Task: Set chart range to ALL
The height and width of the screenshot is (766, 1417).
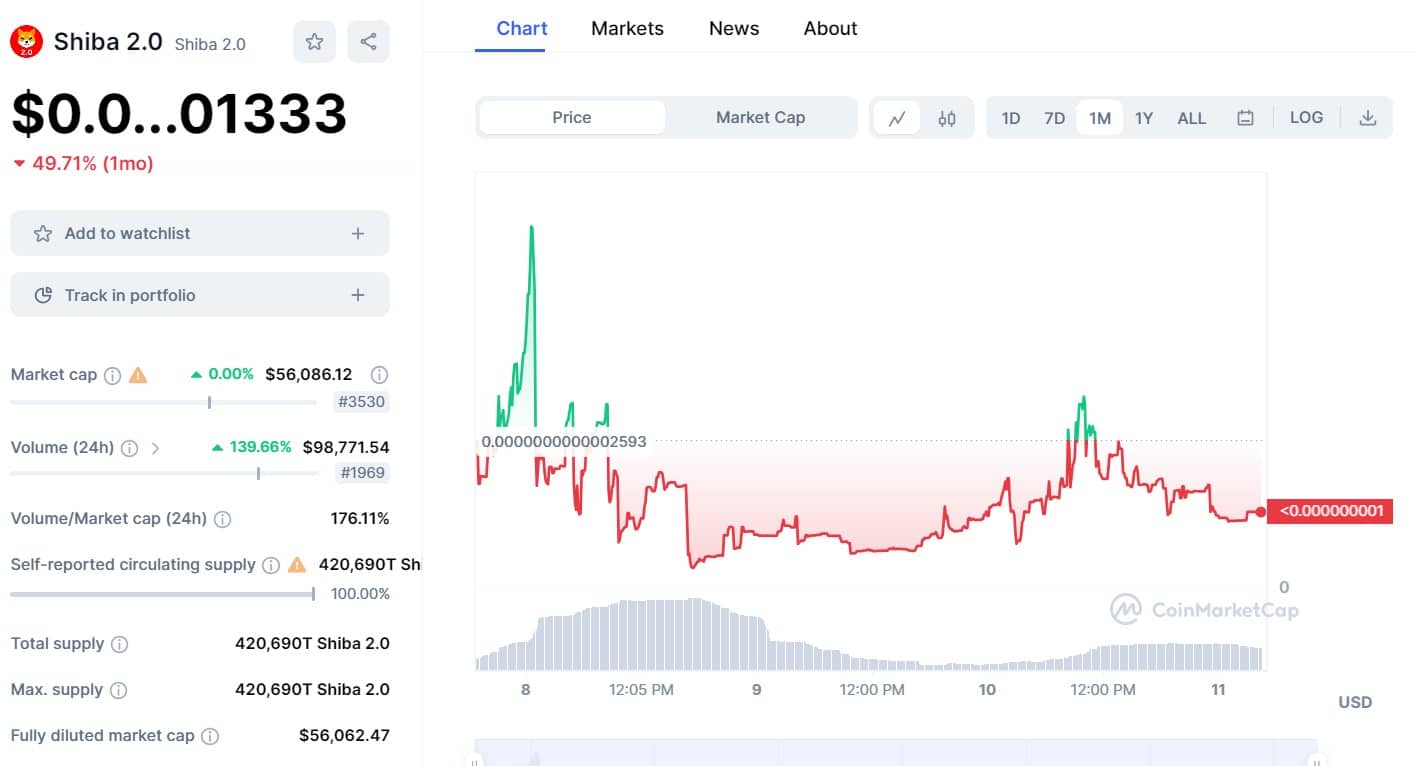Action: 1192,118
